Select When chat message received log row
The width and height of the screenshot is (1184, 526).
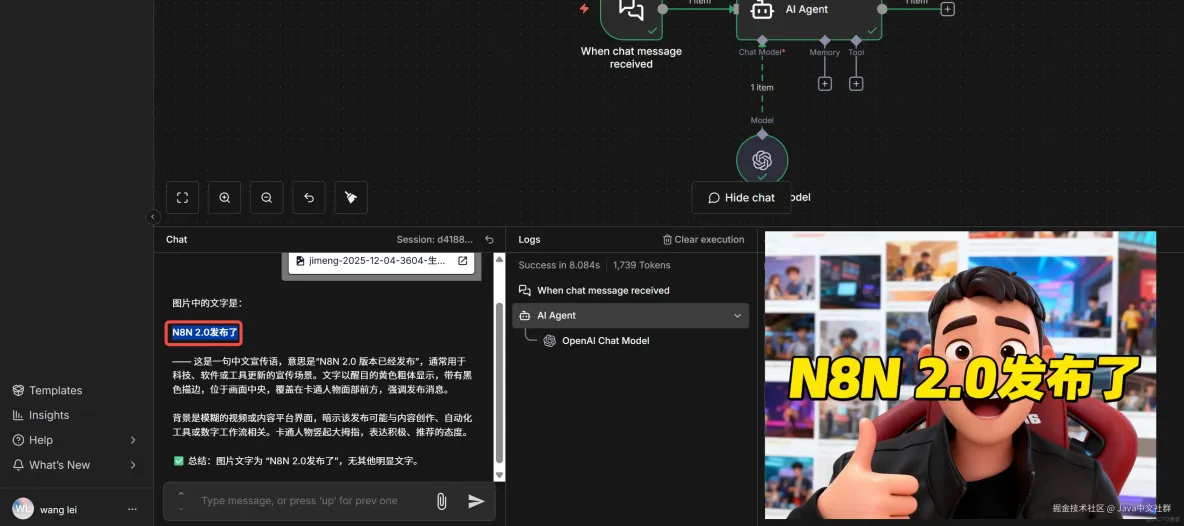(631, 291)
